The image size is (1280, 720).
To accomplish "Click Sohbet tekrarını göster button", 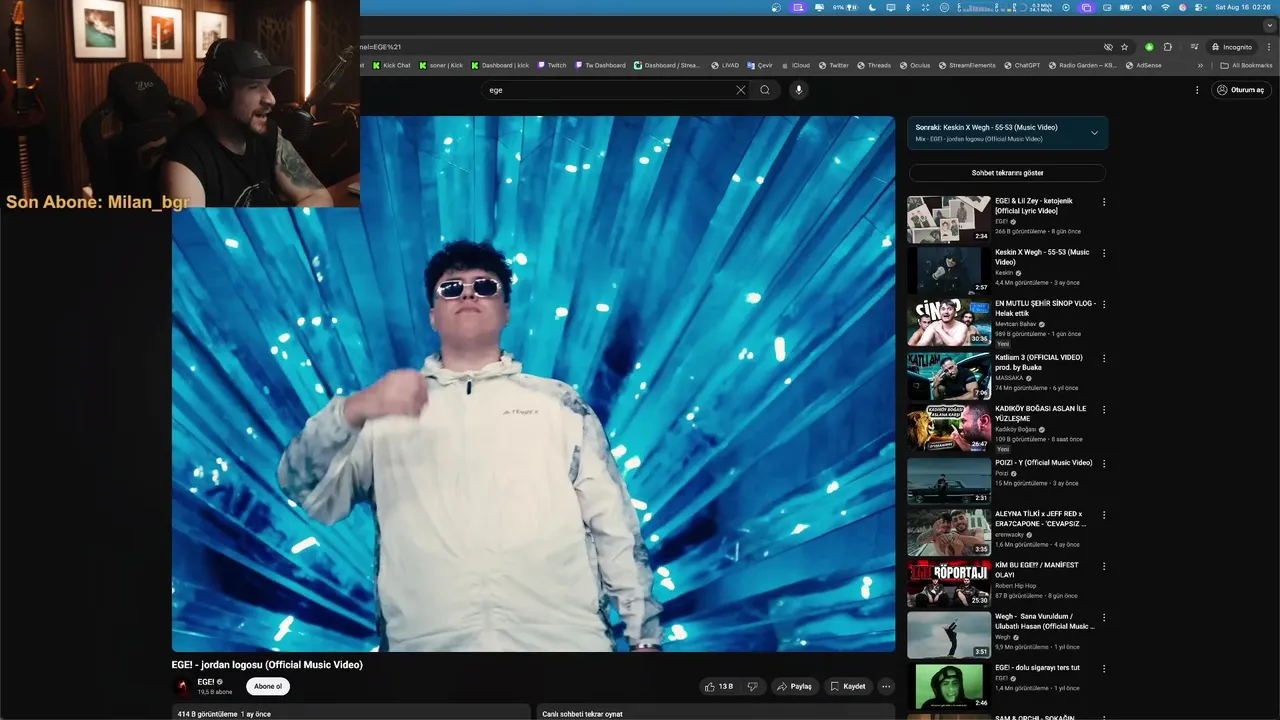I will pyautogui.click(x=1007, y=173).
